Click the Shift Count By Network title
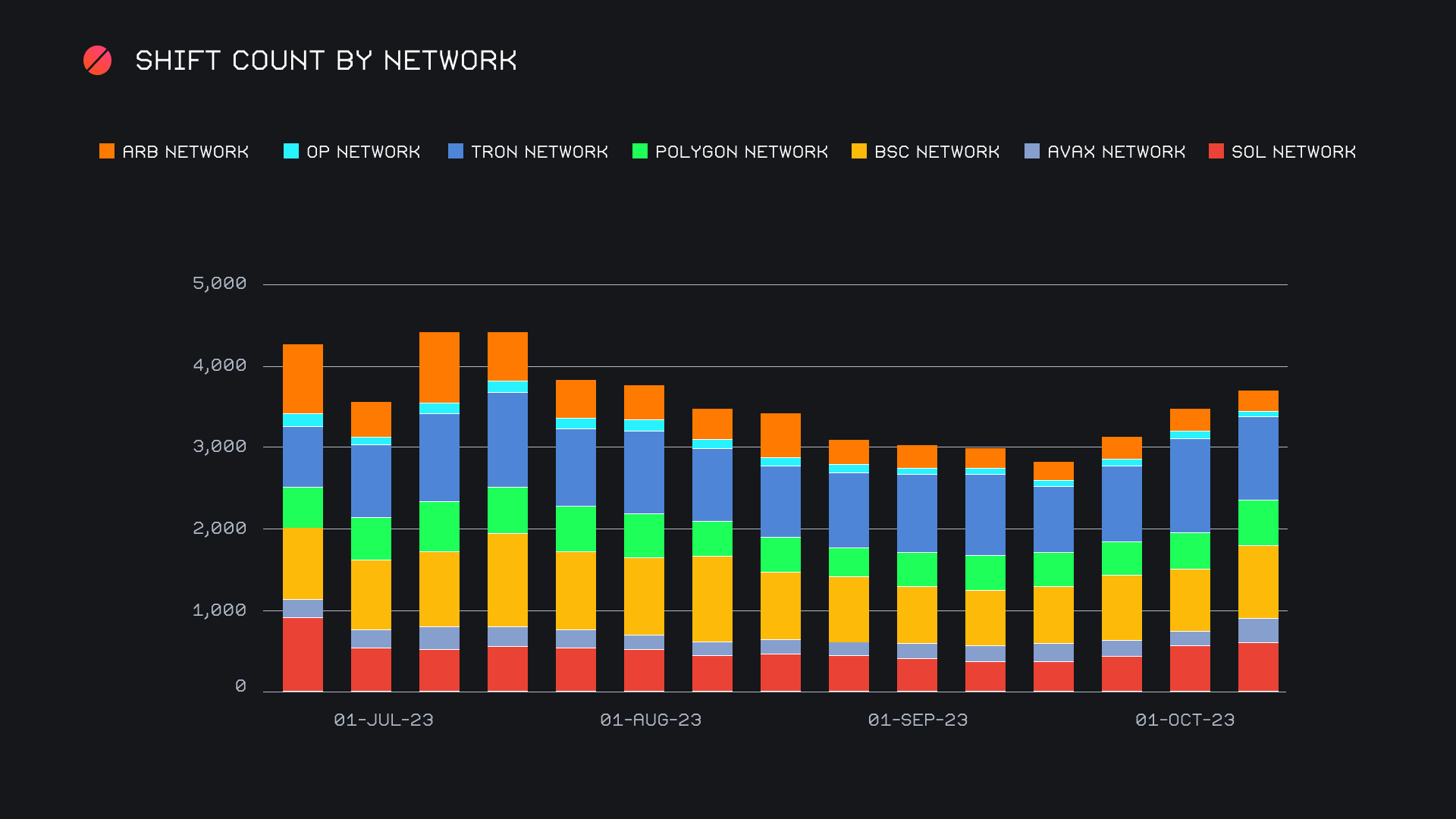Viewport: 1456px width, 819px height. (326, 61)
